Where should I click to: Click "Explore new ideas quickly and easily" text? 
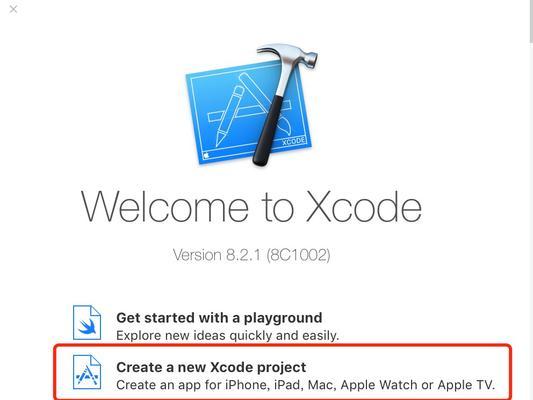pyautogui.click(x=227, y=336)
